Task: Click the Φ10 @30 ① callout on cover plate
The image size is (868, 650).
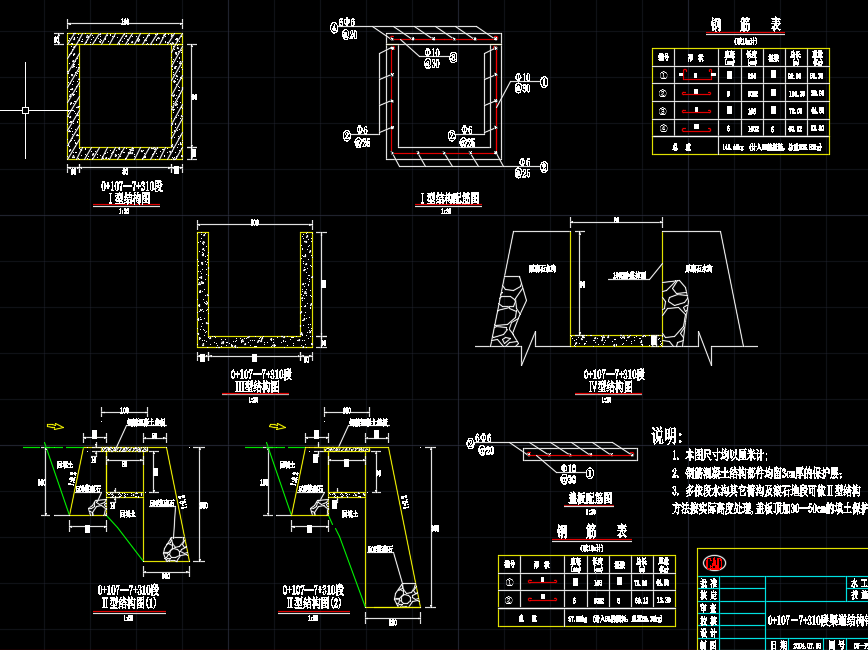Action: pyautogui.click(x=577, y=473)
